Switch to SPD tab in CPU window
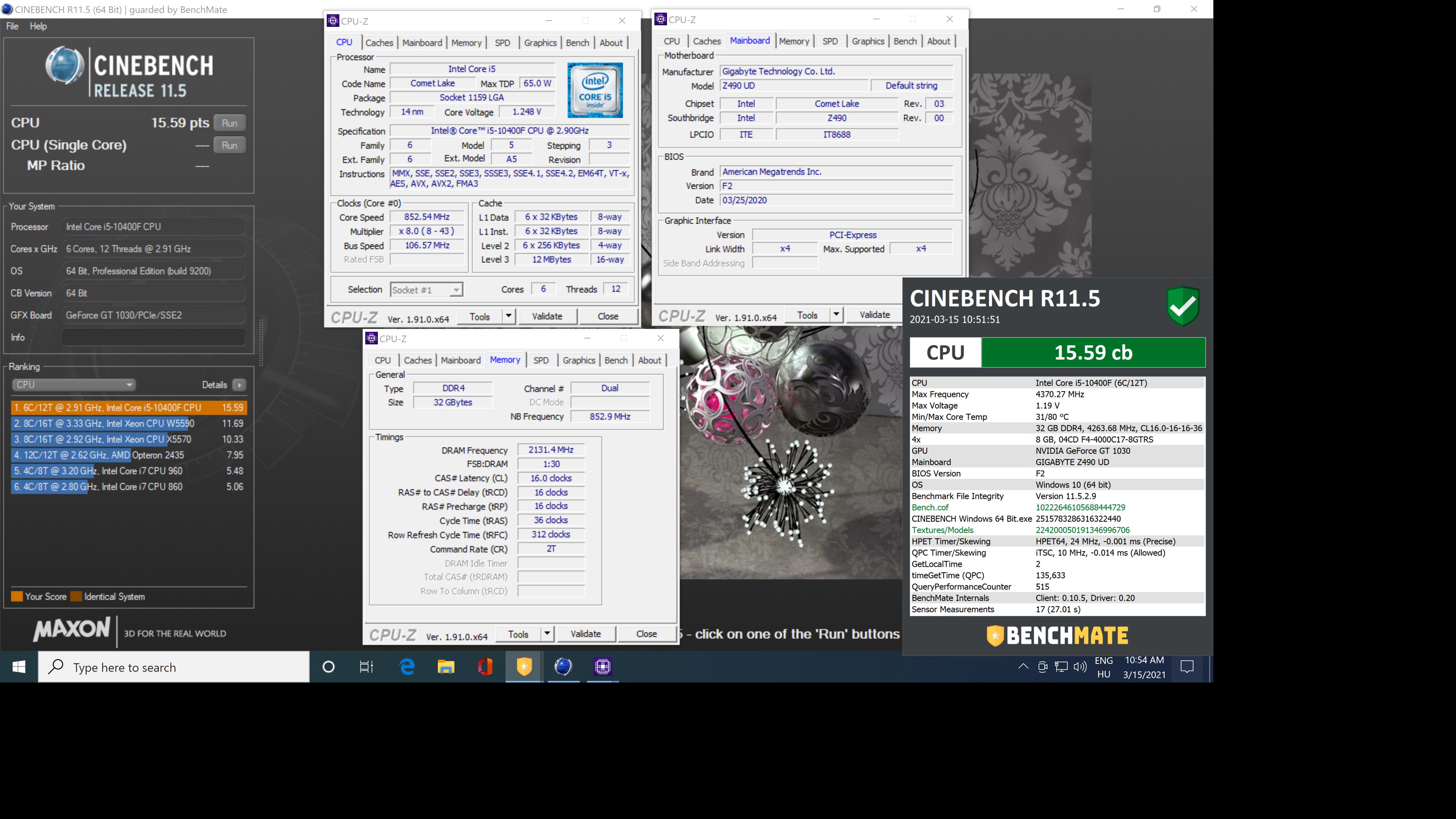The image size is (1456, 819). 502,42
